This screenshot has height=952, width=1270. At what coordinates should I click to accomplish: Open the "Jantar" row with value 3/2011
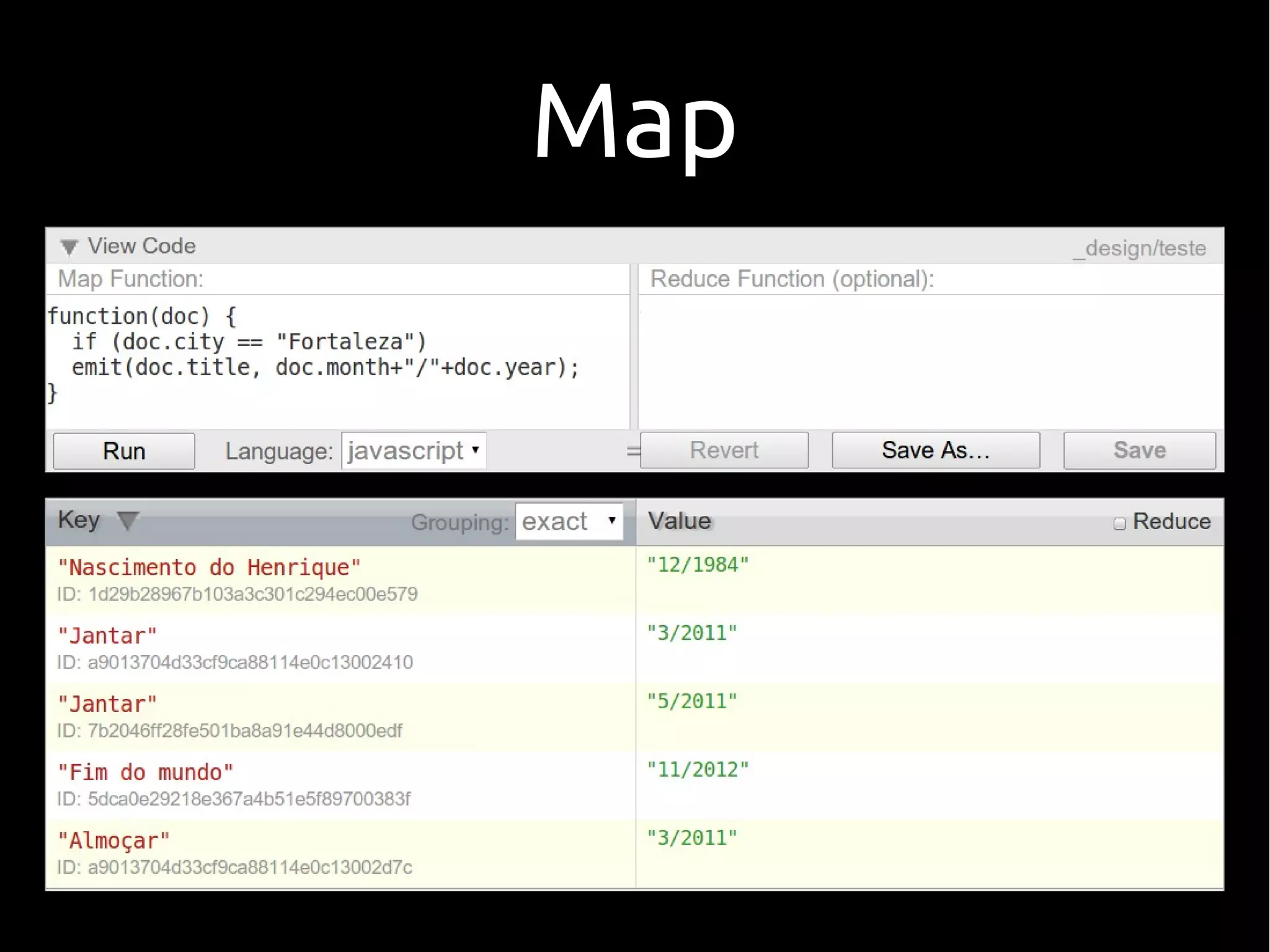(x=107, y=636)
